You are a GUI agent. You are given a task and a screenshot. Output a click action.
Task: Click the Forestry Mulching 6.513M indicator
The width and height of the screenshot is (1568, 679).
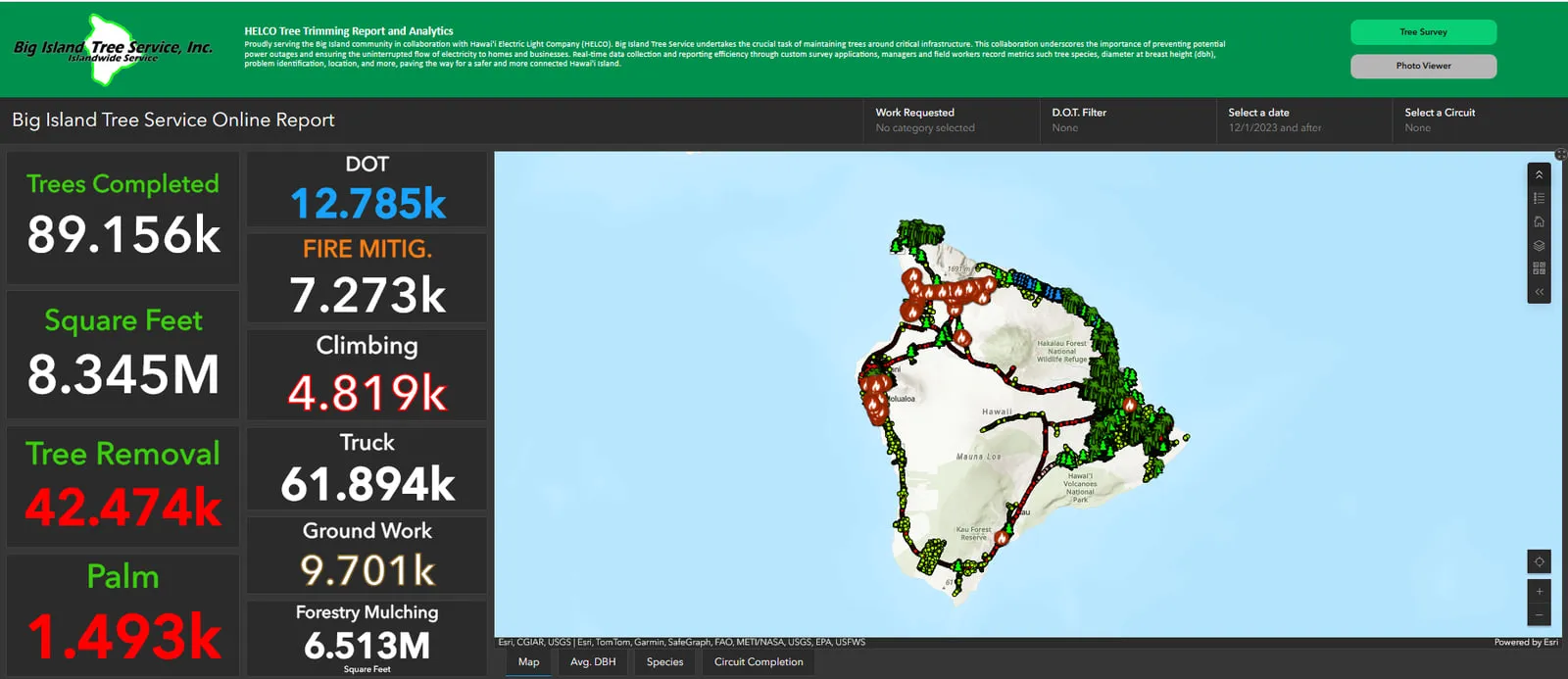[367, 637]
